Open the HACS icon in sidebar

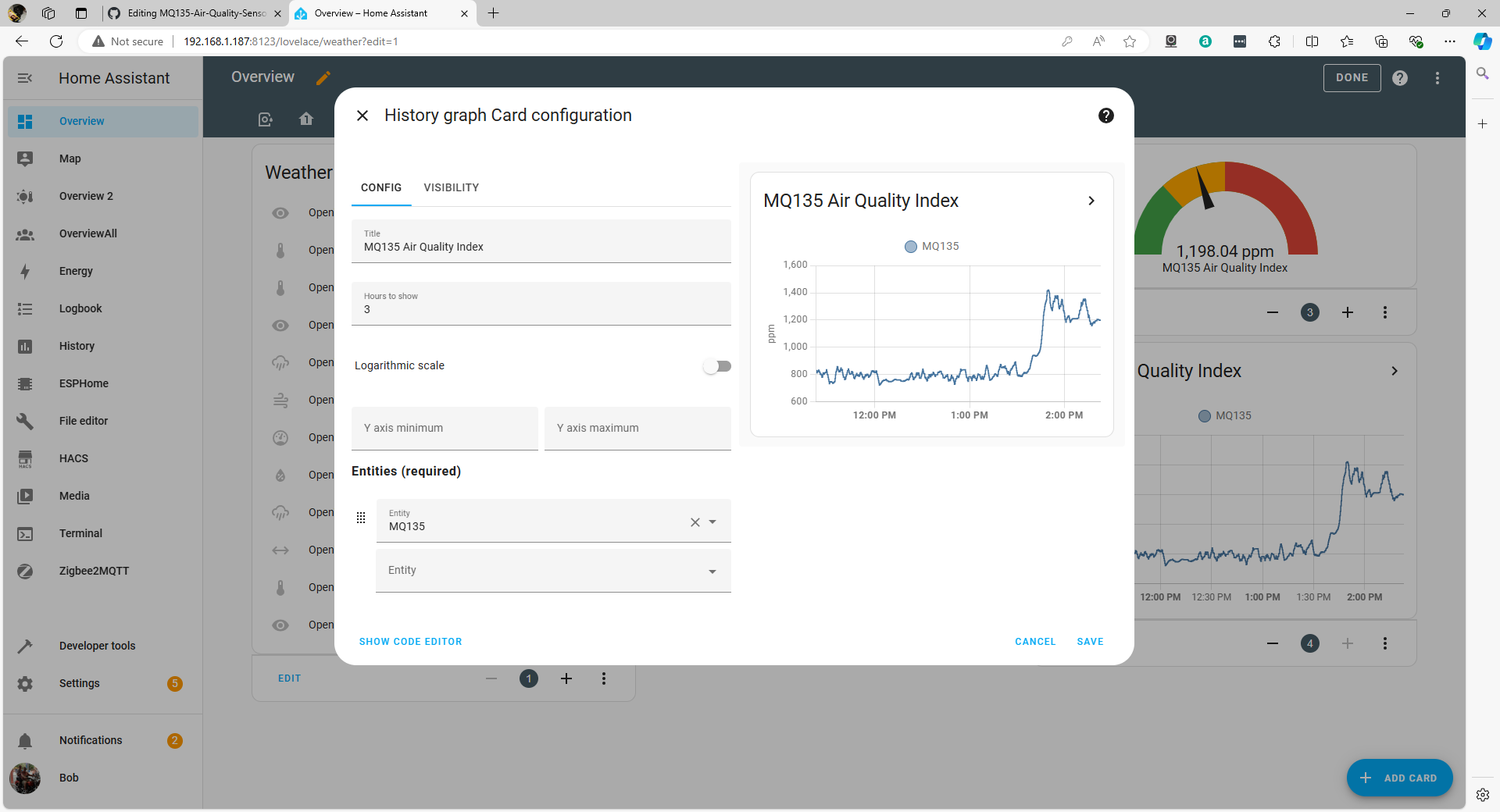coord(25,459)
